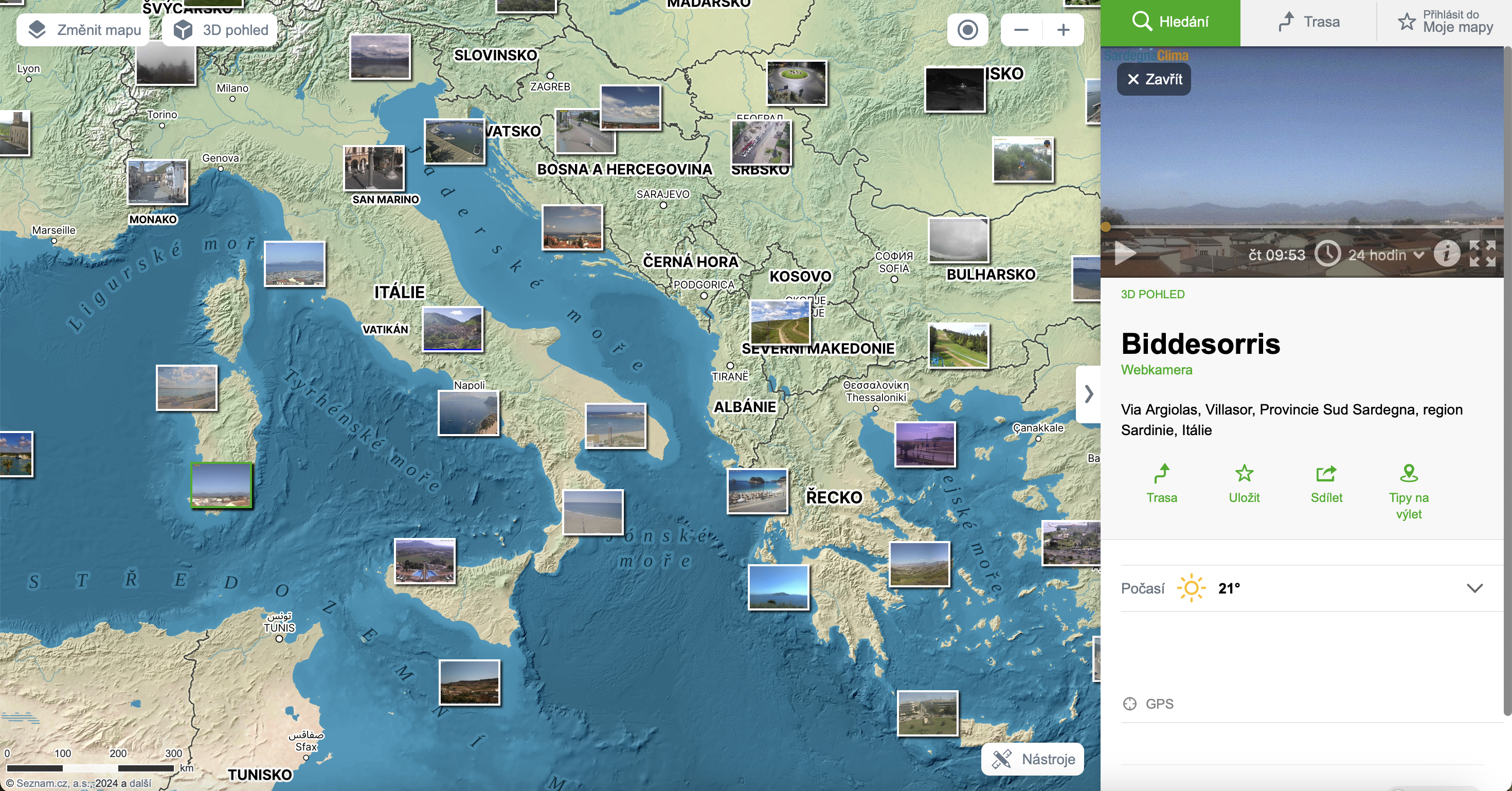
Task: Zoom in the map with plus
Action: pos(1063,29)
